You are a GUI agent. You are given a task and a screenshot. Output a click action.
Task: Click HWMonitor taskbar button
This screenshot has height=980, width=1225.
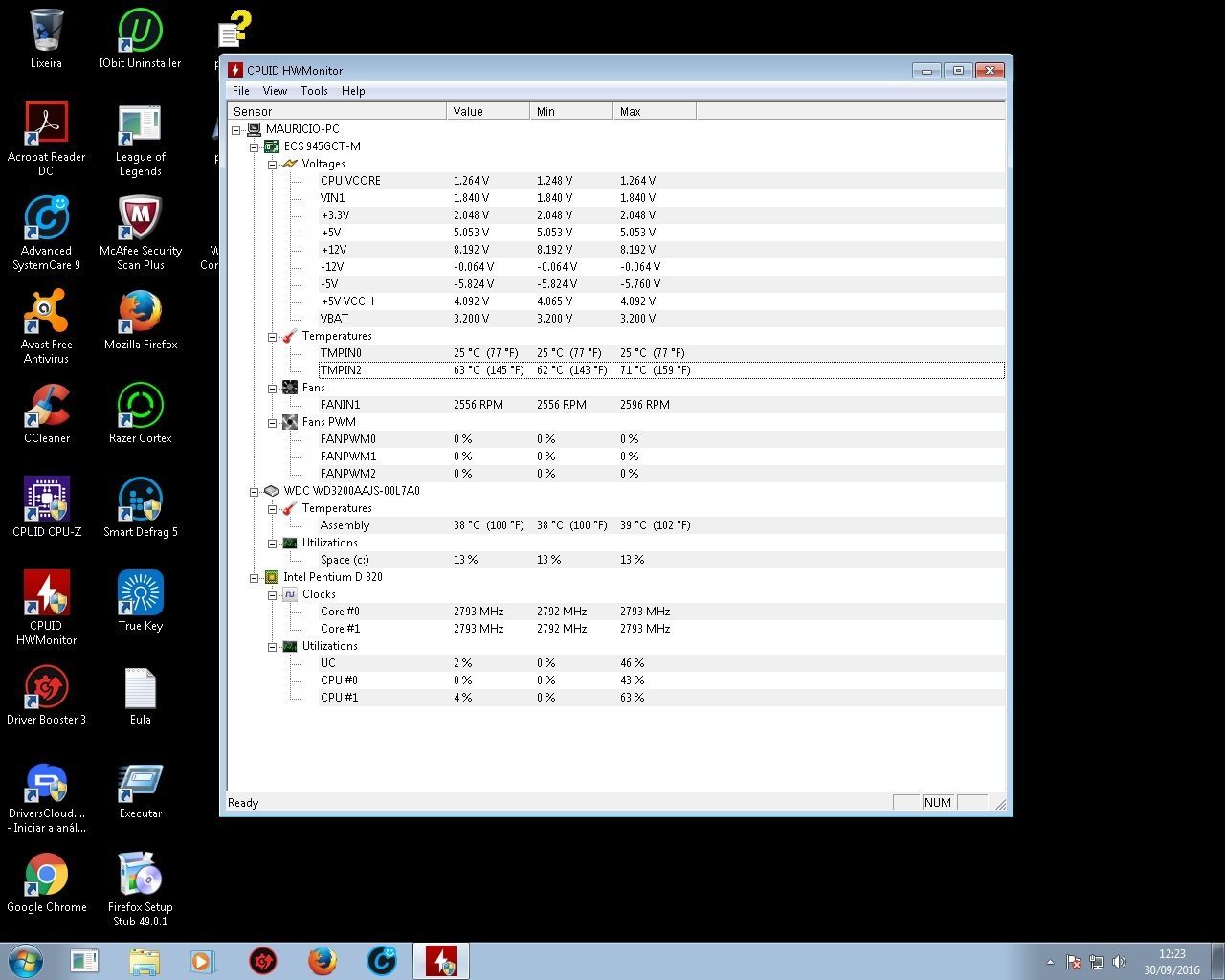[x=441, y=961]
